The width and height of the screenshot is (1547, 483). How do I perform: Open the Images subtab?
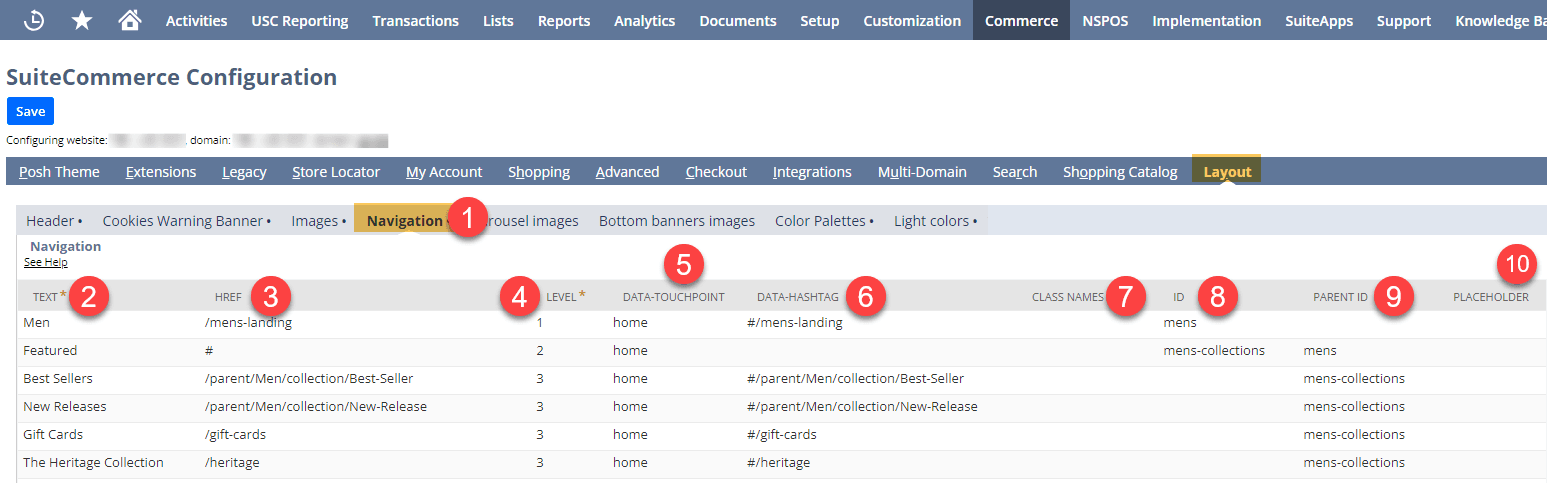pyautogui.click(x=319, y=221)
